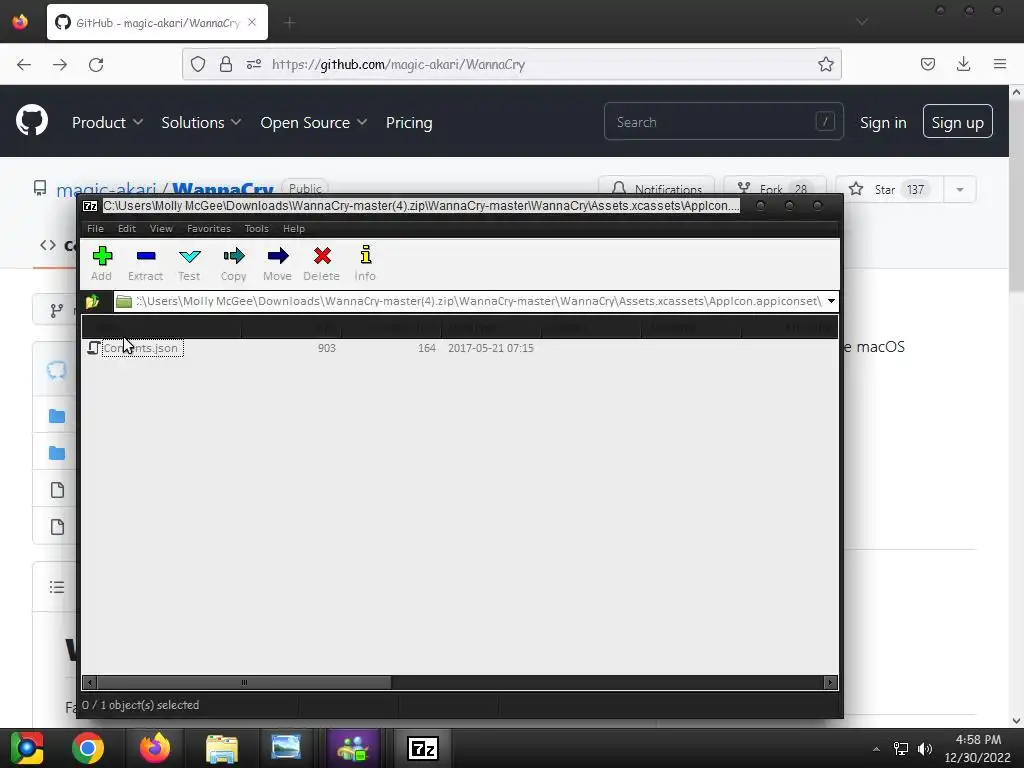Click the Firefox URL address bar

[511, 64]
